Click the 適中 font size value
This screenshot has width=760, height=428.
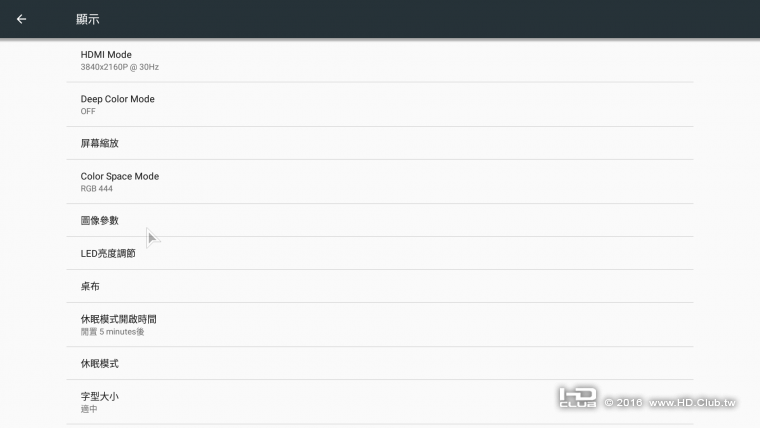click(88, 408)
